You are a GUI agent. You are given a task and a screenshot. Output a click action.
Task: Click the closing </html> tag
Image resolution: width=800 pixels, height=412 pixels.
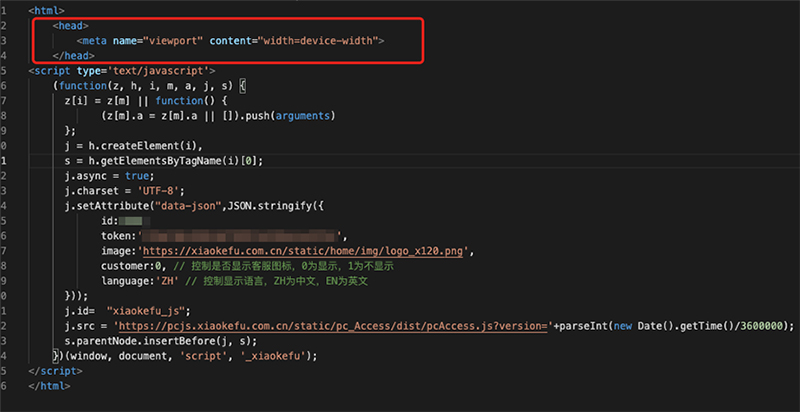(x=49, y=387)
